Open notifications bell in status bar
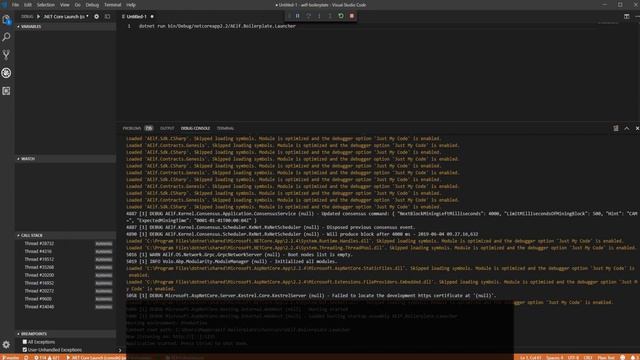640x360 pixels. click(x=633, y=358)
